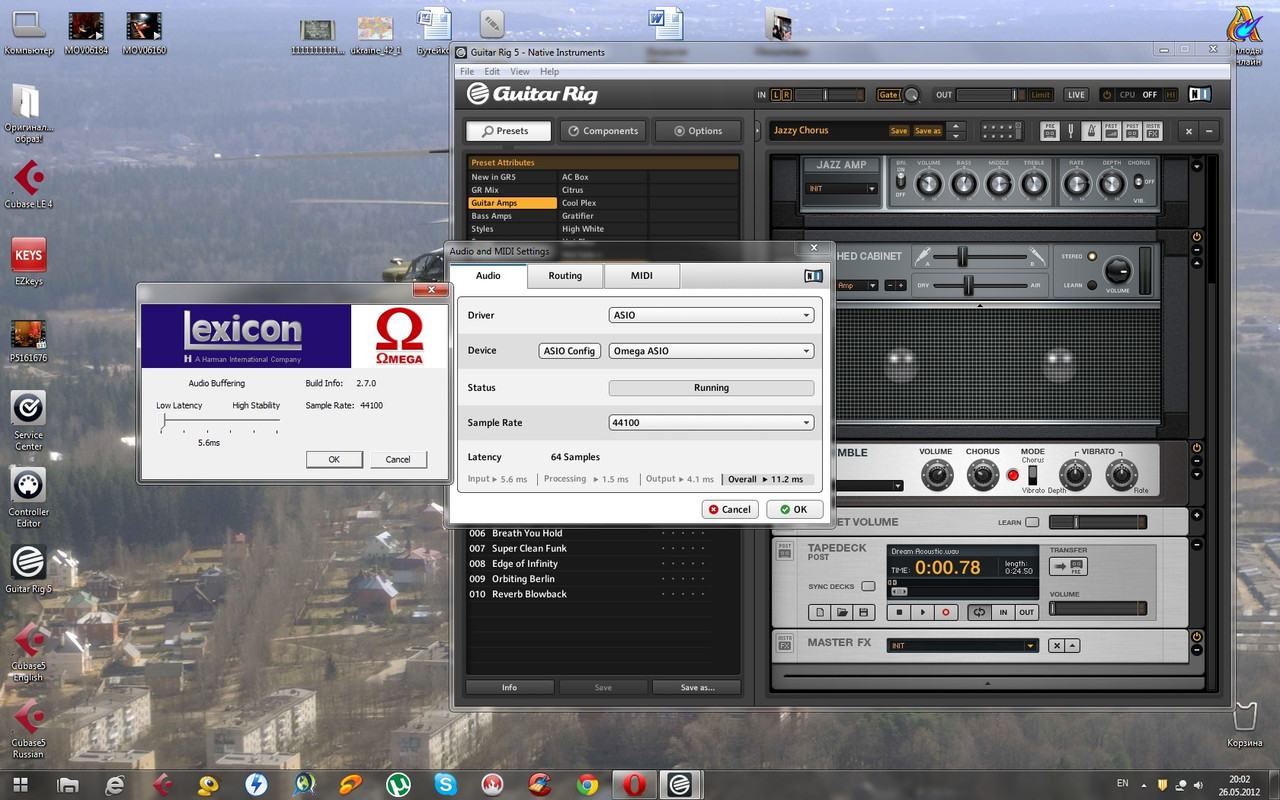Show the Master FX via MSTR FX toolbar icon
Viewport: 1280px width, 800px height.
(1152, 131)
